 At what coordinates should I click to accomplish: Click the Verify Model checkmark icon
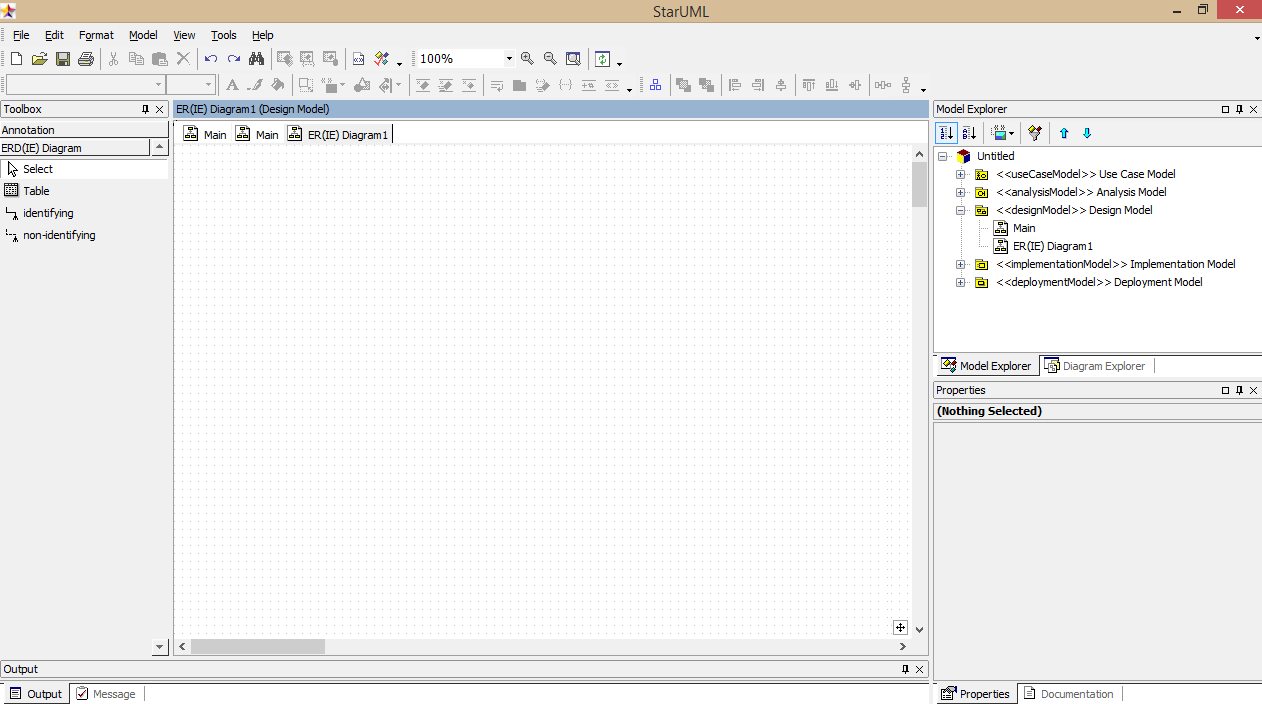pos(381,59)
